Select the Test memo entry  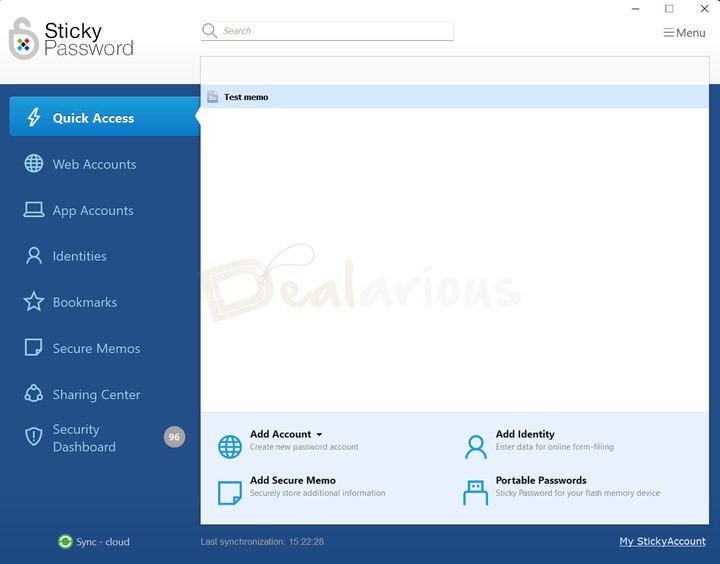click(x=455, y=97)
